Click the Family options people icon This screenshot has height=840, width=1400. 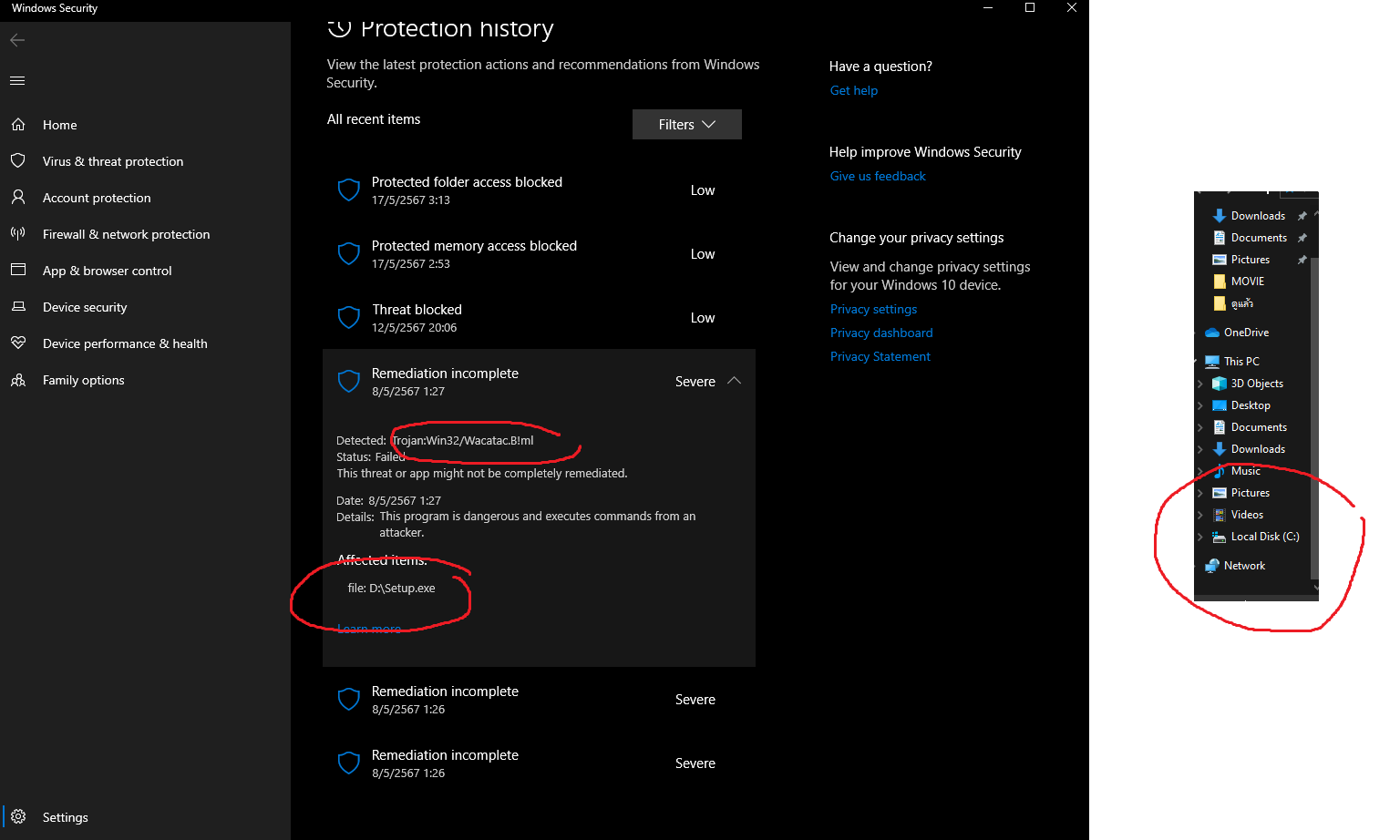18,380
